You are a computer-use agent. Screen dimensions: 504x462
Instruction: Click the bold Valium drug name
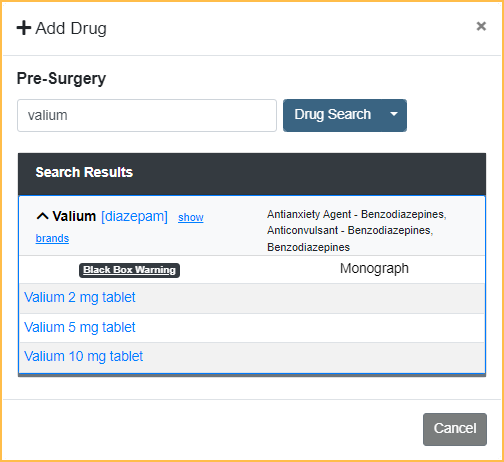[74, 216]
